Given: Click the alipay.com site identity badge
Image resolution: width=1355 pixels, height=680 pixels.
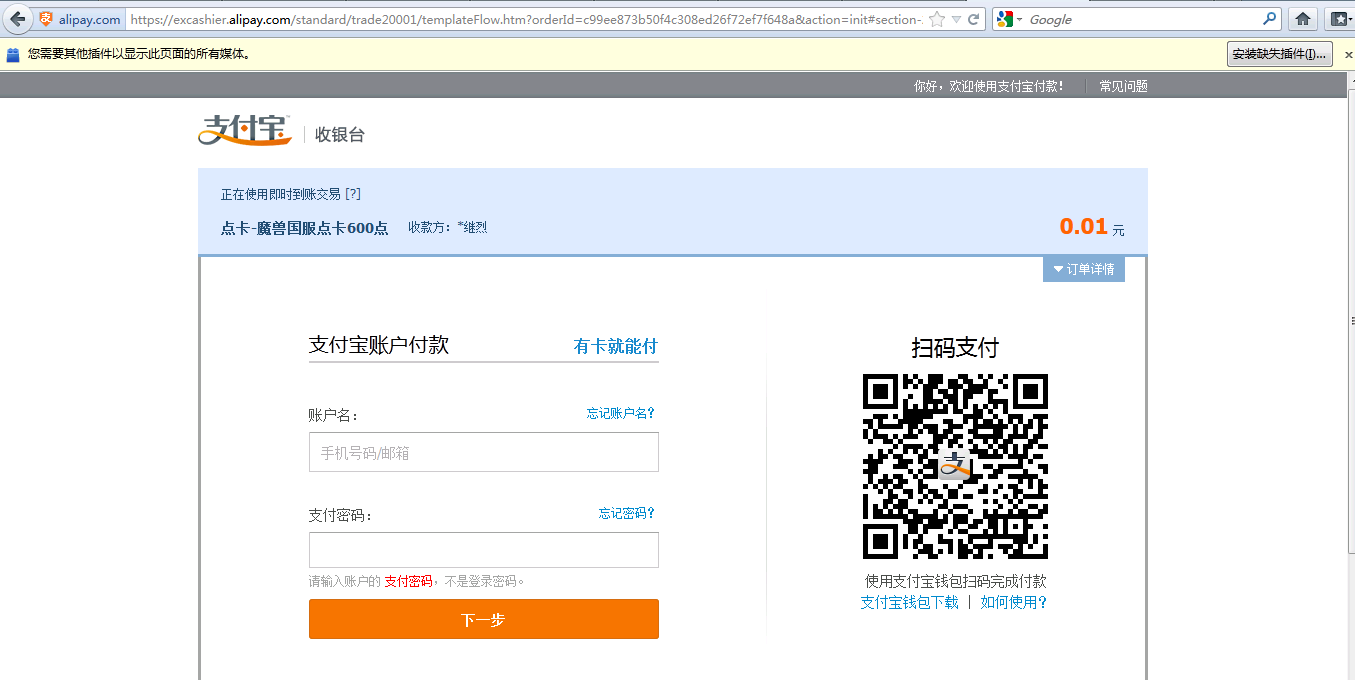Looking at the screenshot, I should (x=79, y=19).
